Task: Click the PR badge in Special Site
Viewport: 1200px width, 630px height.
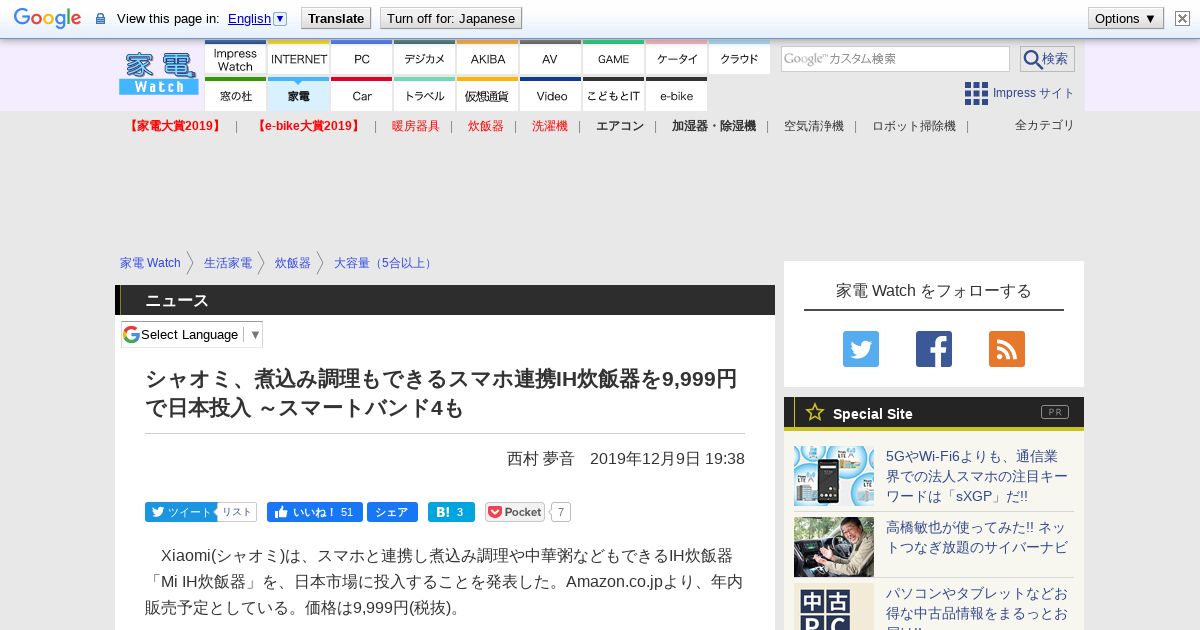Action: tap(1054, 412)
